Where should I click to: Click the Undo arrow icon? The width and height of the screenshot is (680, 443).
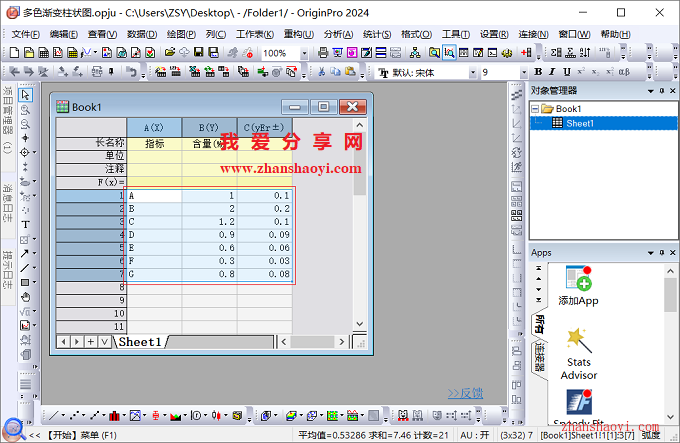click(x=131, y=72)
